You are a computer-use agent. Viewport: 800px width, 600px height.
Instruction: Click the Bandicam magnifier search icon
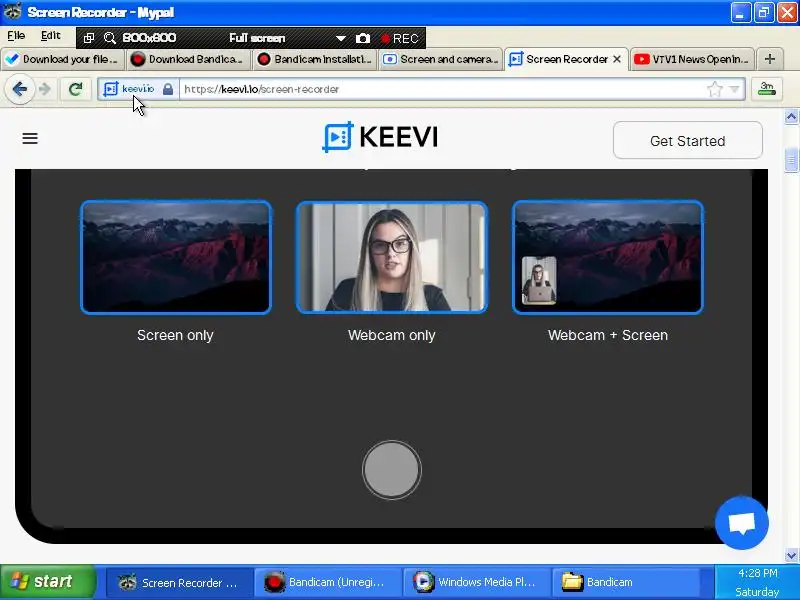click(110, 38)
